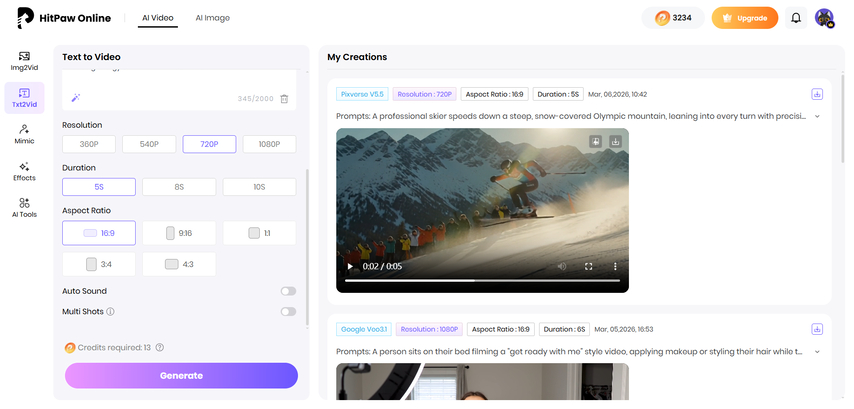854x409 pixels.
Task: Click the Resolution : 720P tag
Action: tap(424, 94)
